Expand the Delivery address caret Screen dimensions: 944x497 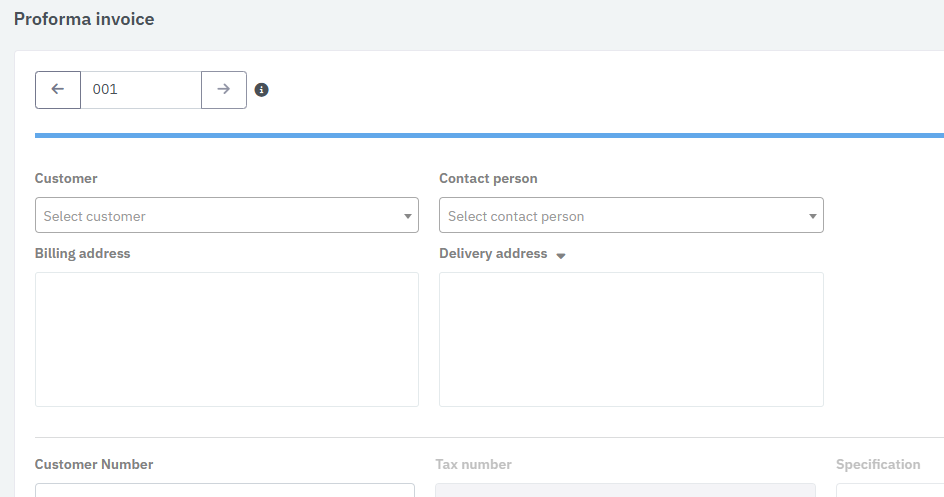click(561, 256)
